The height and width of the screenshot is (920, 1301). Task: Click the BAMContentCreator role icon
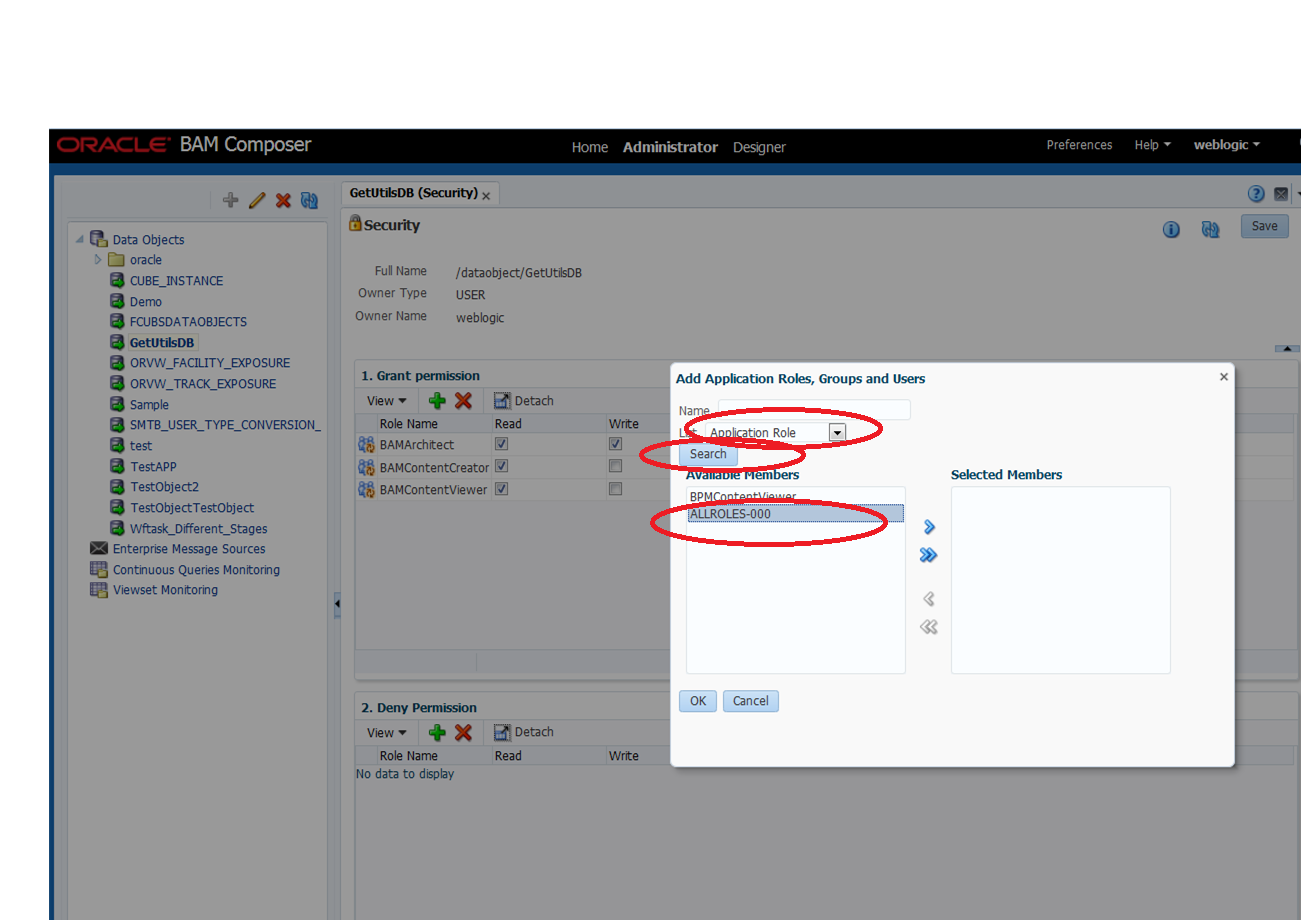click(x=366, y=467)
